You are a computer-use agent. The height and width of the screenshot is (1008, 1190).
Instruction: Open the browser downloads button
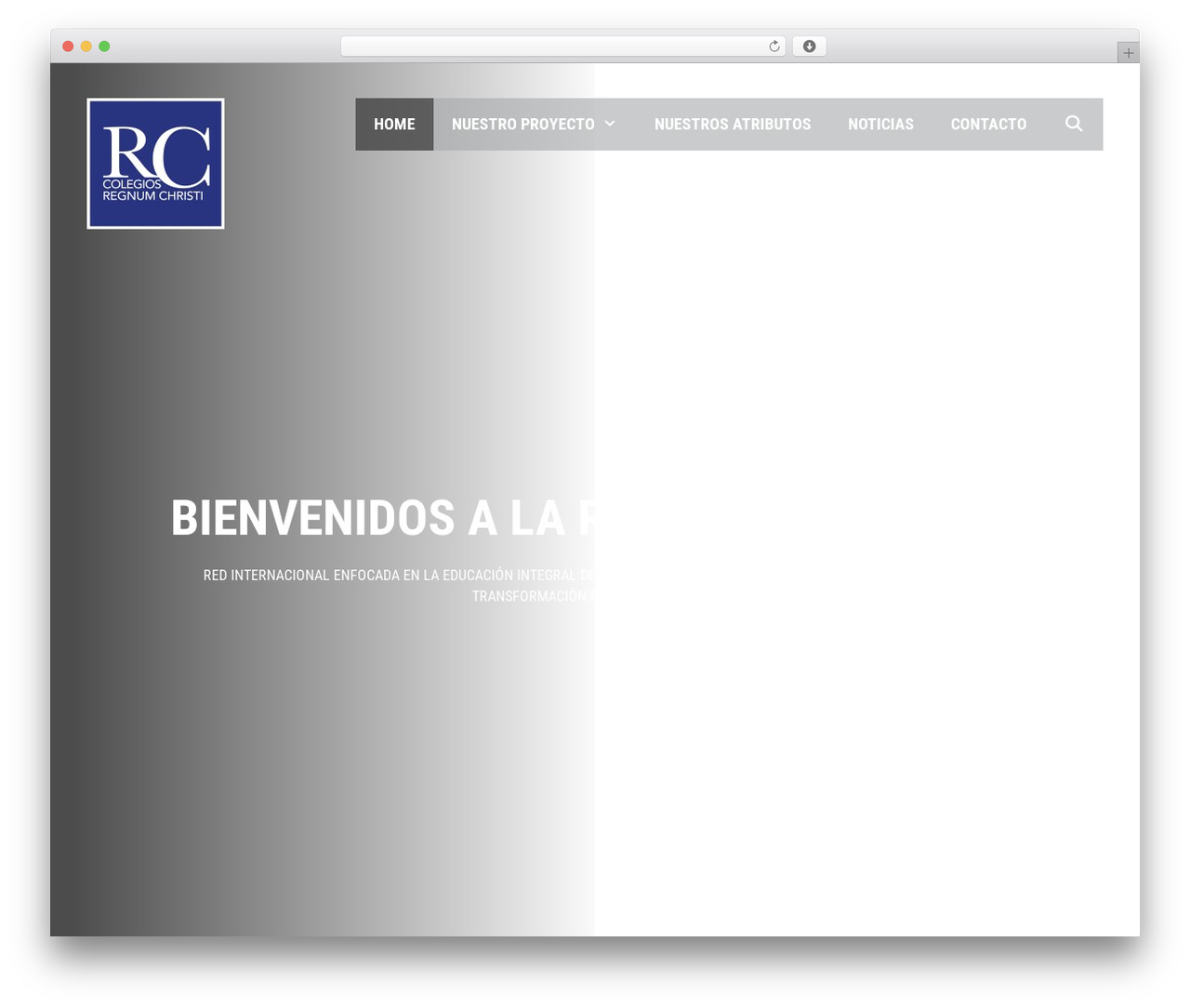809,46
